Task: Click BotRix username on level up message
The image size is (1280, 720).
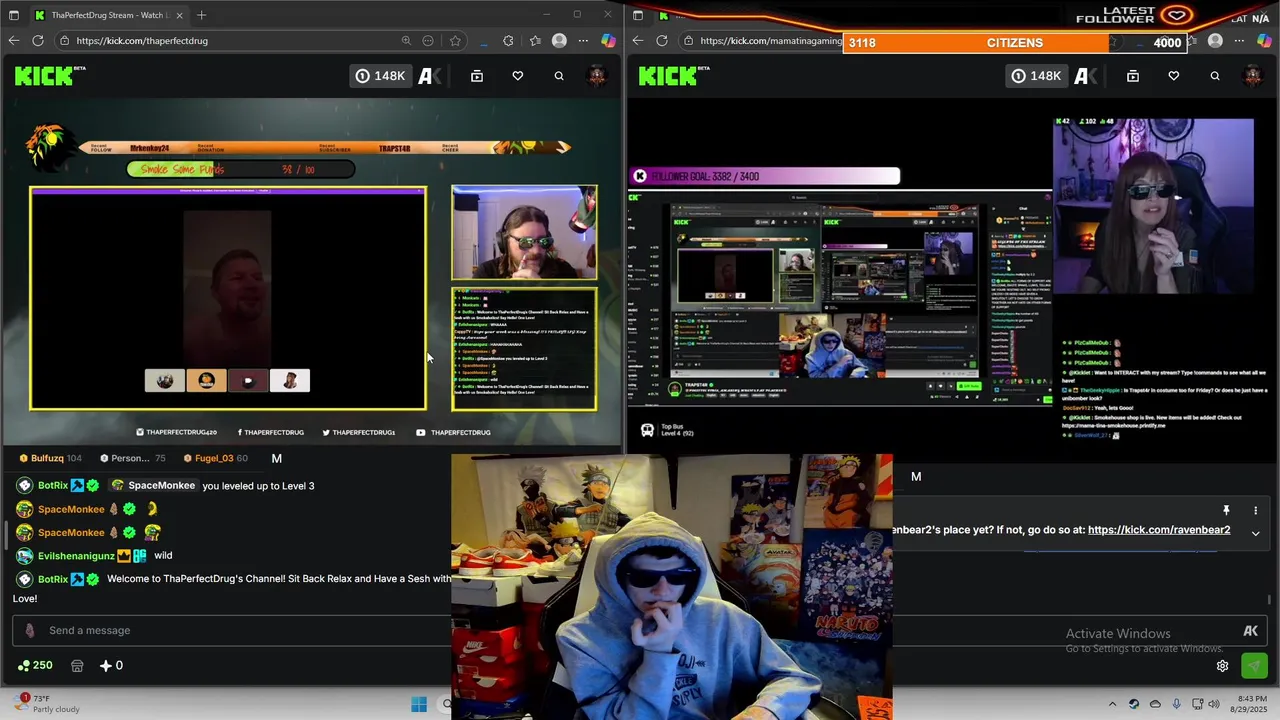Action: [53, 485]
